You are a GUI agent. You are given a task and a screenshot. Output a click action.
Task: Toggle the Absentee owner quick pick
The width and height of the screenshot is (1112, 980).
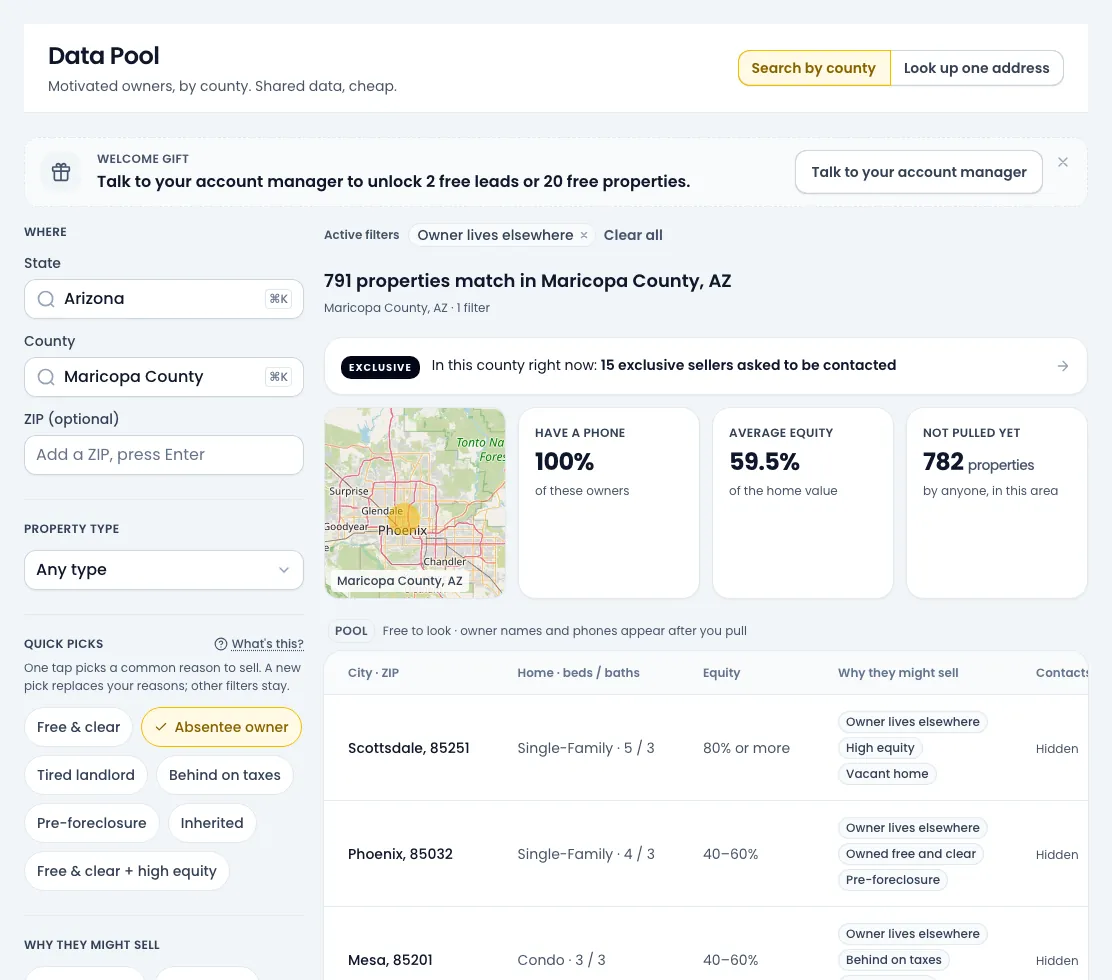pyautogui.click(x=221, y=727)
